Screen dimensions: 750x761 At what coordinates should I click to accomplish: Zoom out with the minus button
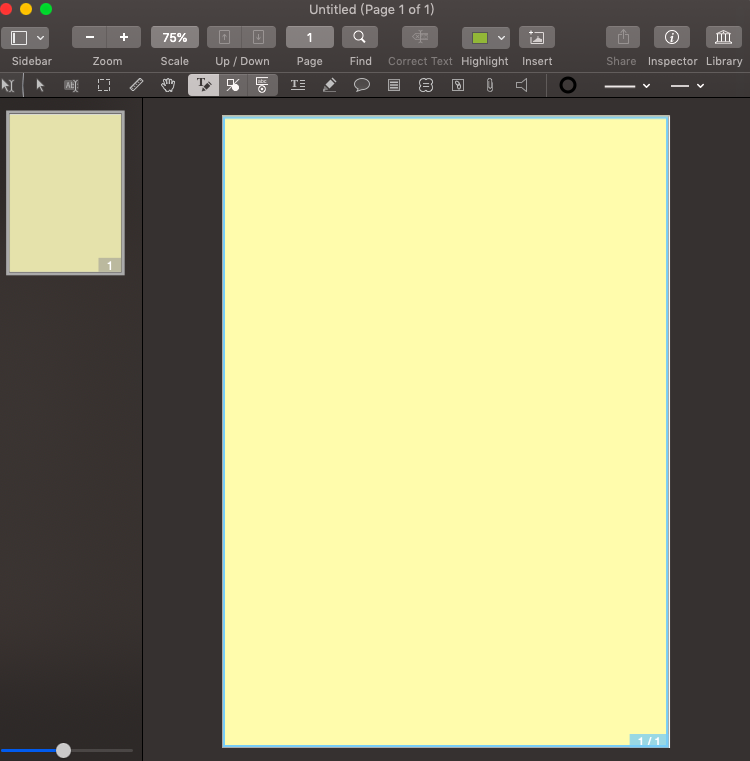89,37
